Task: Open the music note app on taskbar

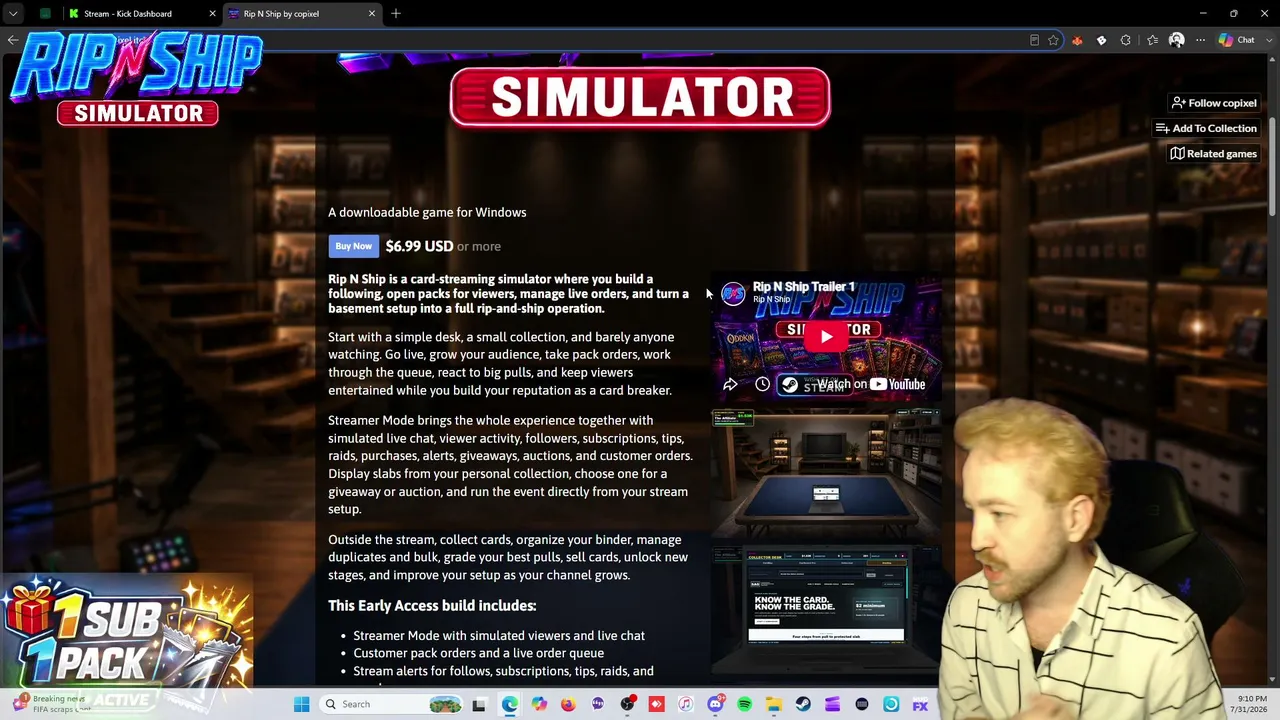Action: (685, 704)
